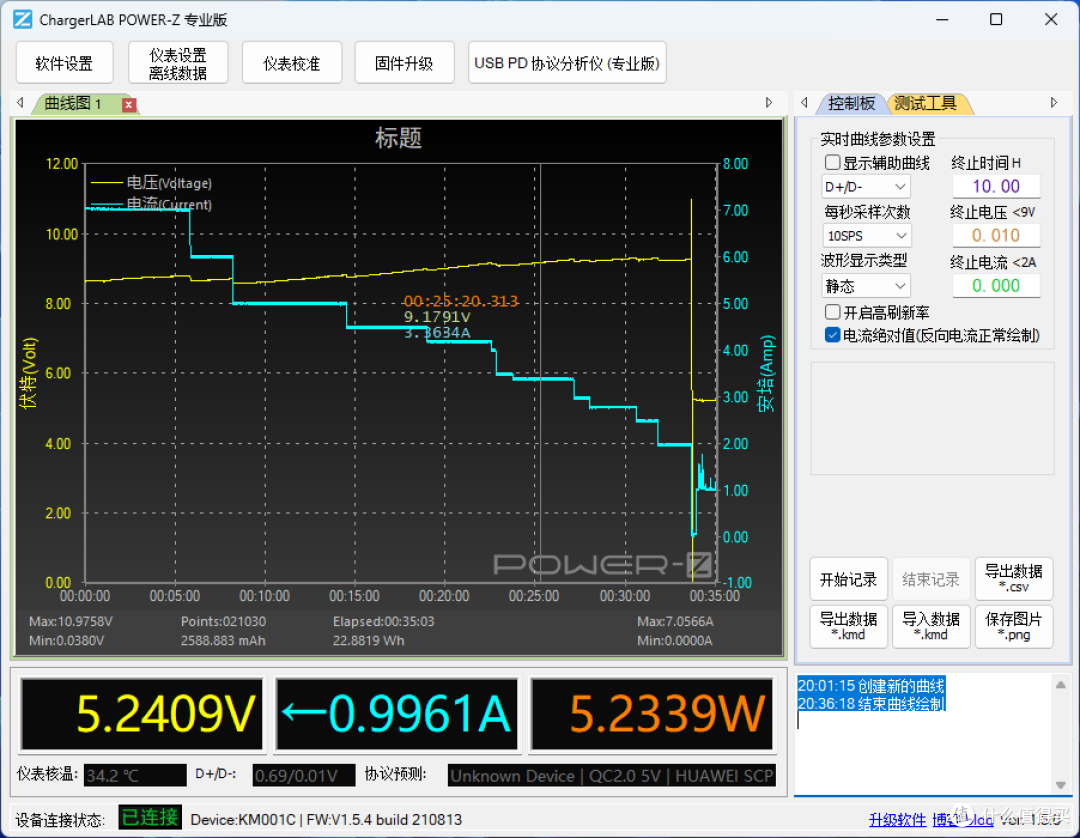
Task: Enable 开启高刷新率 checkbox
Action: [x=832, y=312]
